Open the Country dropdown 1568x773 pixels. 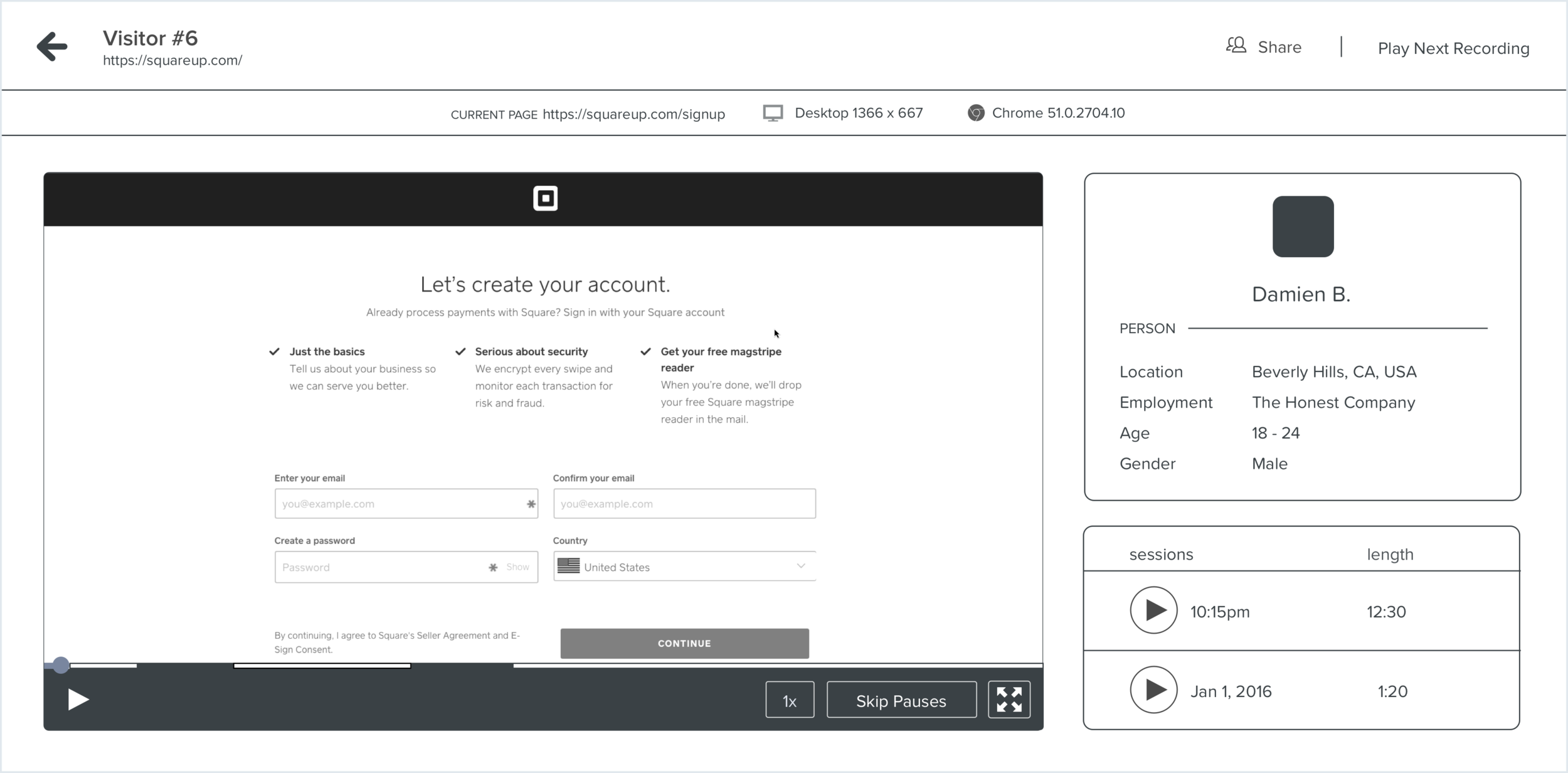(684, 567)
